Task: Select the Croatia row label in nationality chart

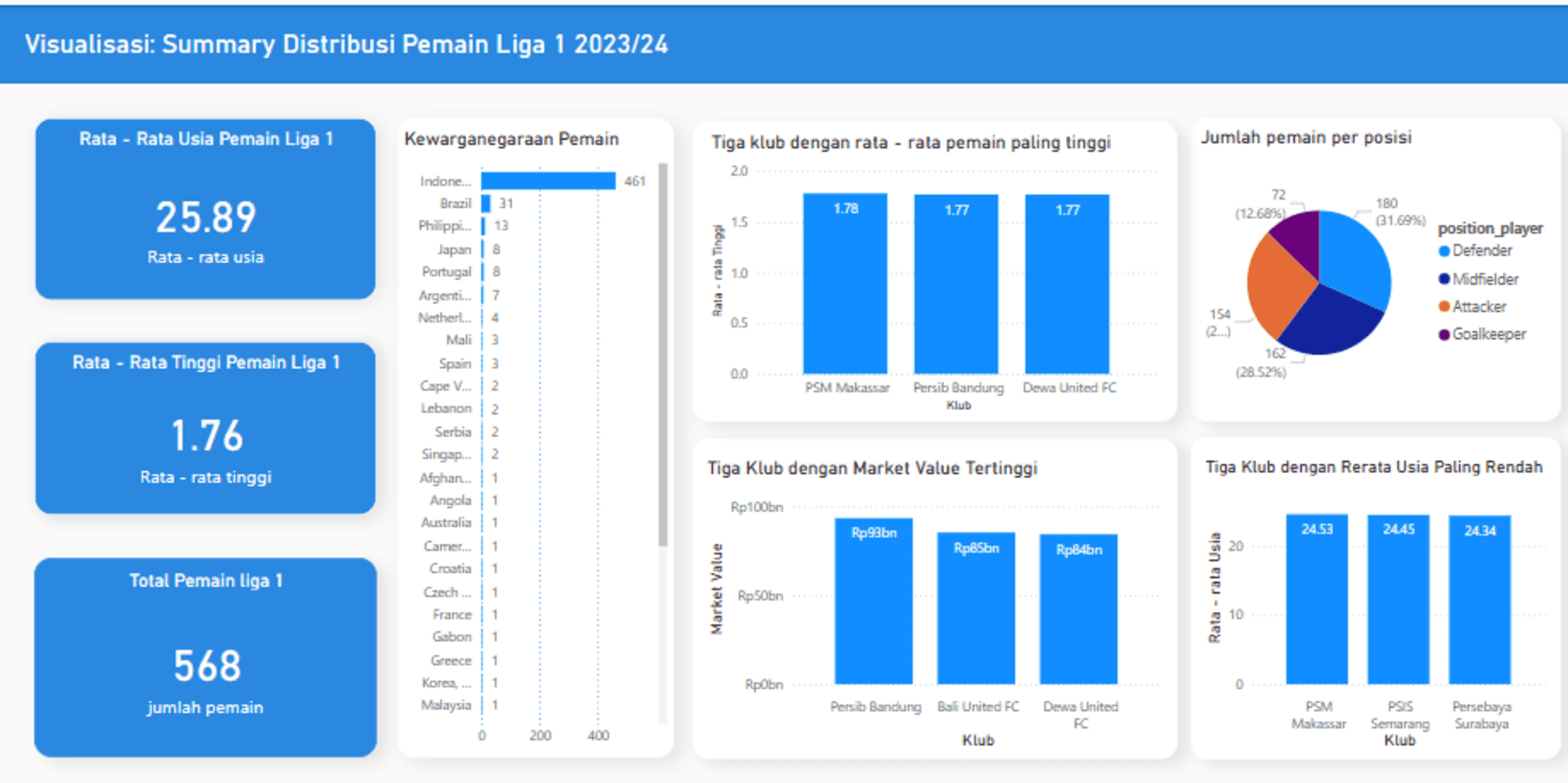Action: 450,569
